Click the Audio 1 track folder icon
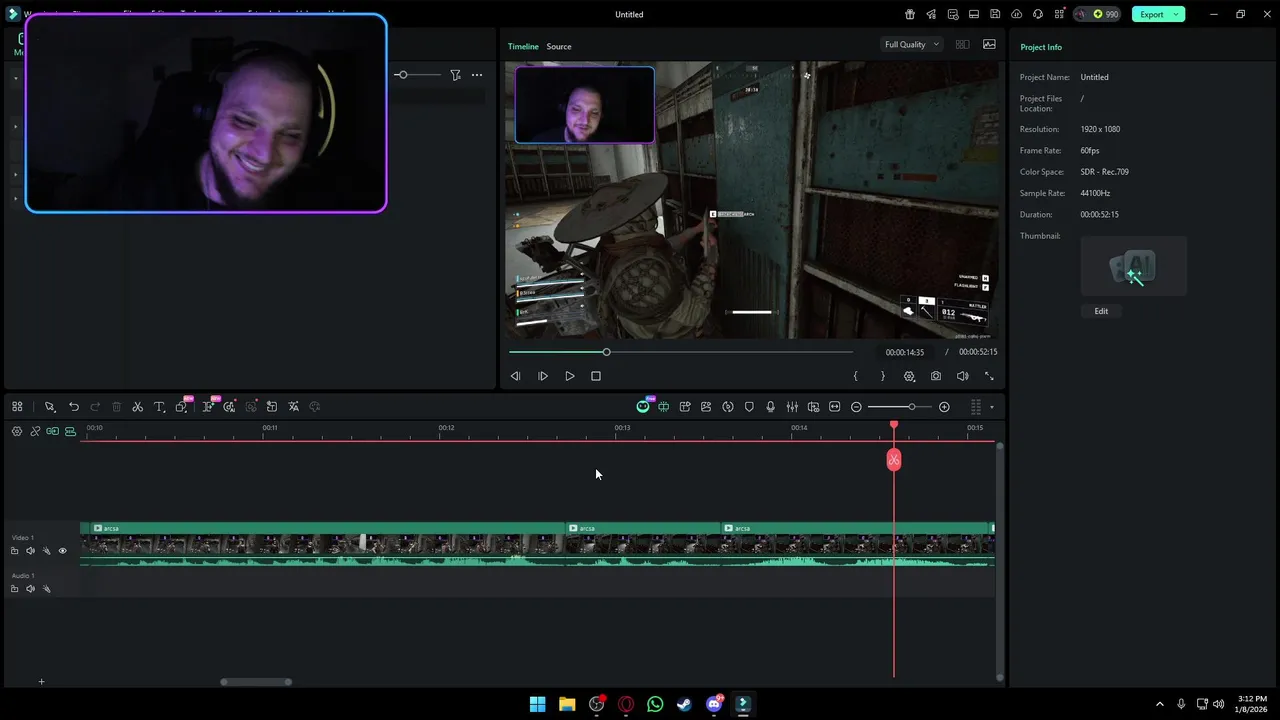Image resolution: width=1280 pixels, height=720 pixels. (14, 589)
